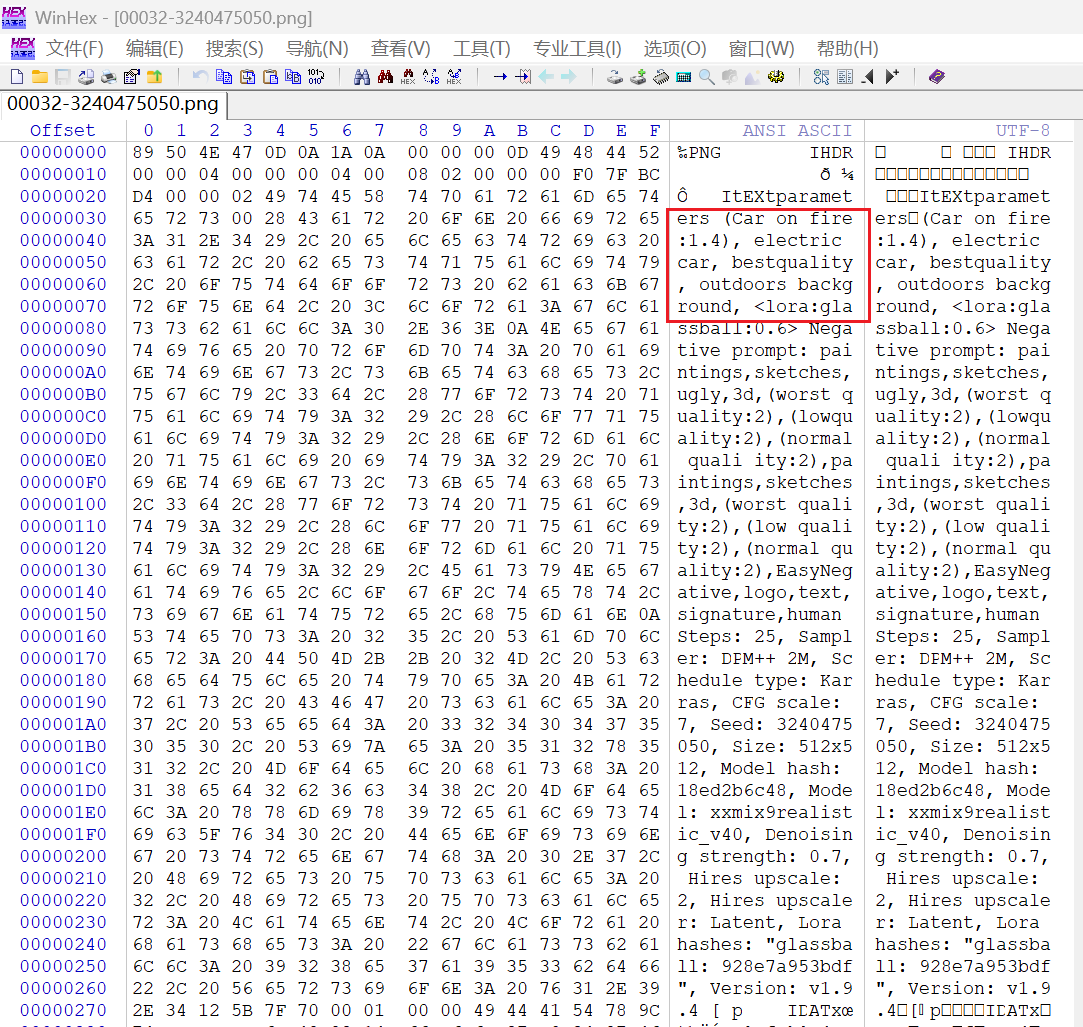Click the Go To Offset arrow icon
This screenshot has width=1083, height=1027.
coord(499,77)
